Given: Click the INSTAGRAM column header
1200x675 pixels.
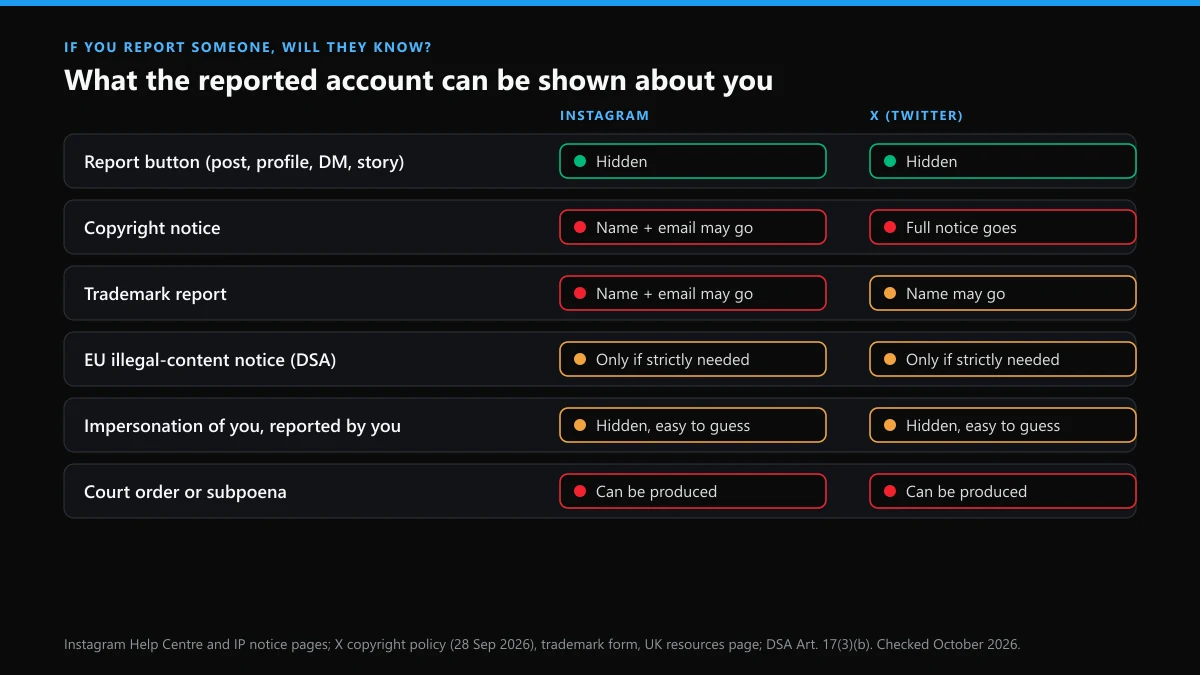Looking at the screenshot, I should point(604,116).
